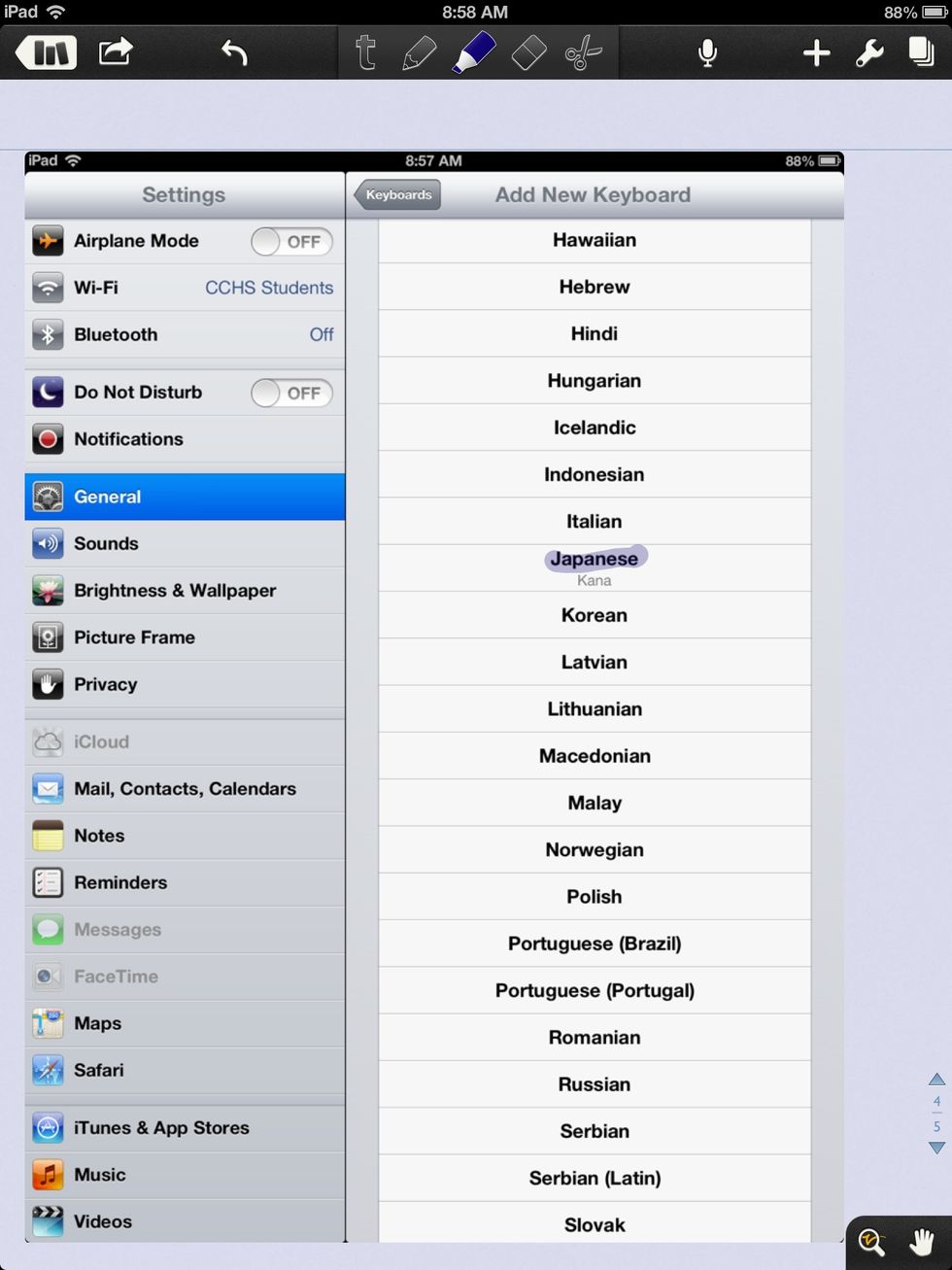
Task: Select the scissors cut tool
Action: [x=583, y=52]
